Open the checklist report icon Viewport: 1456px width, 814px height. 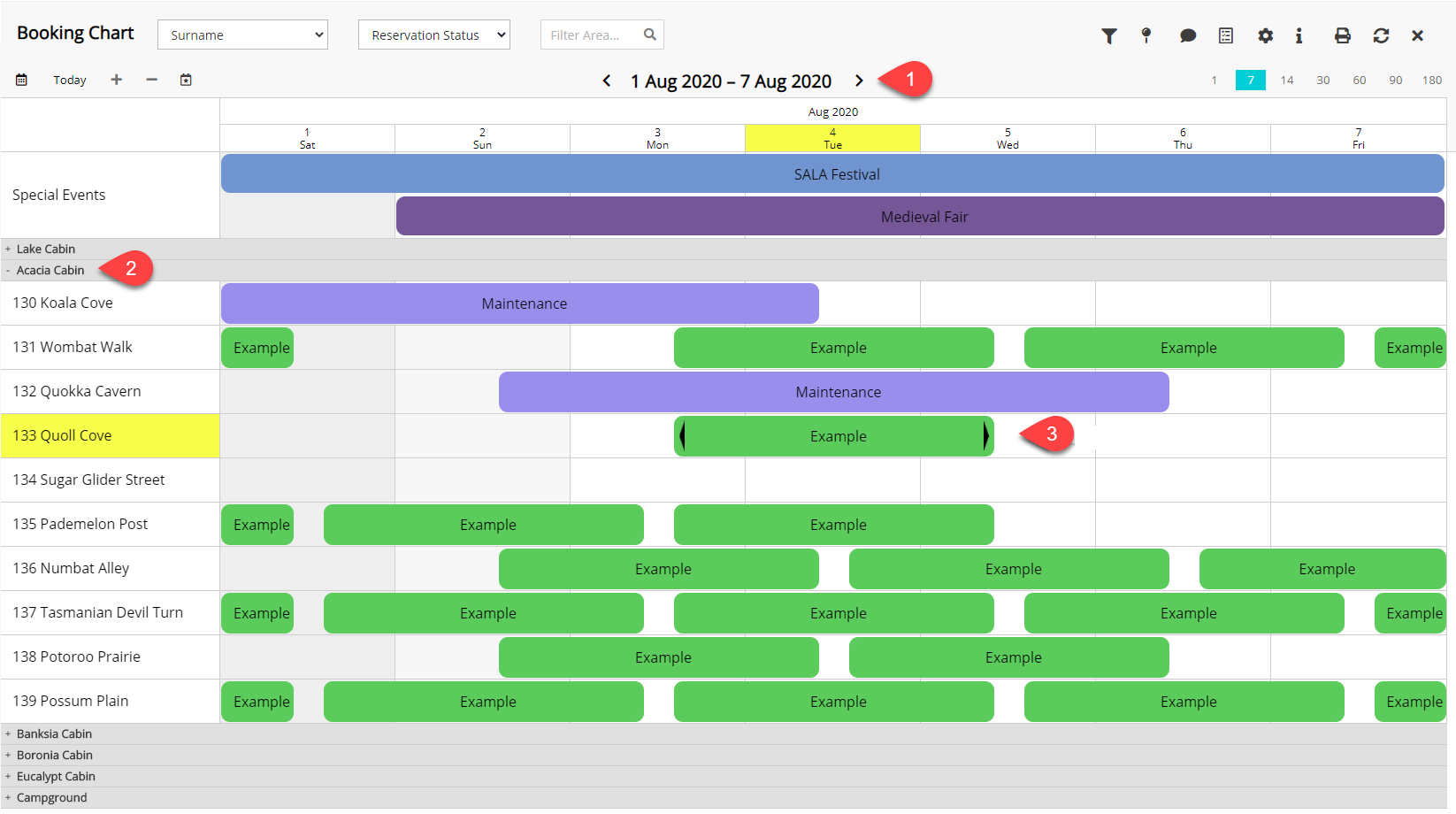point(1226,35)
